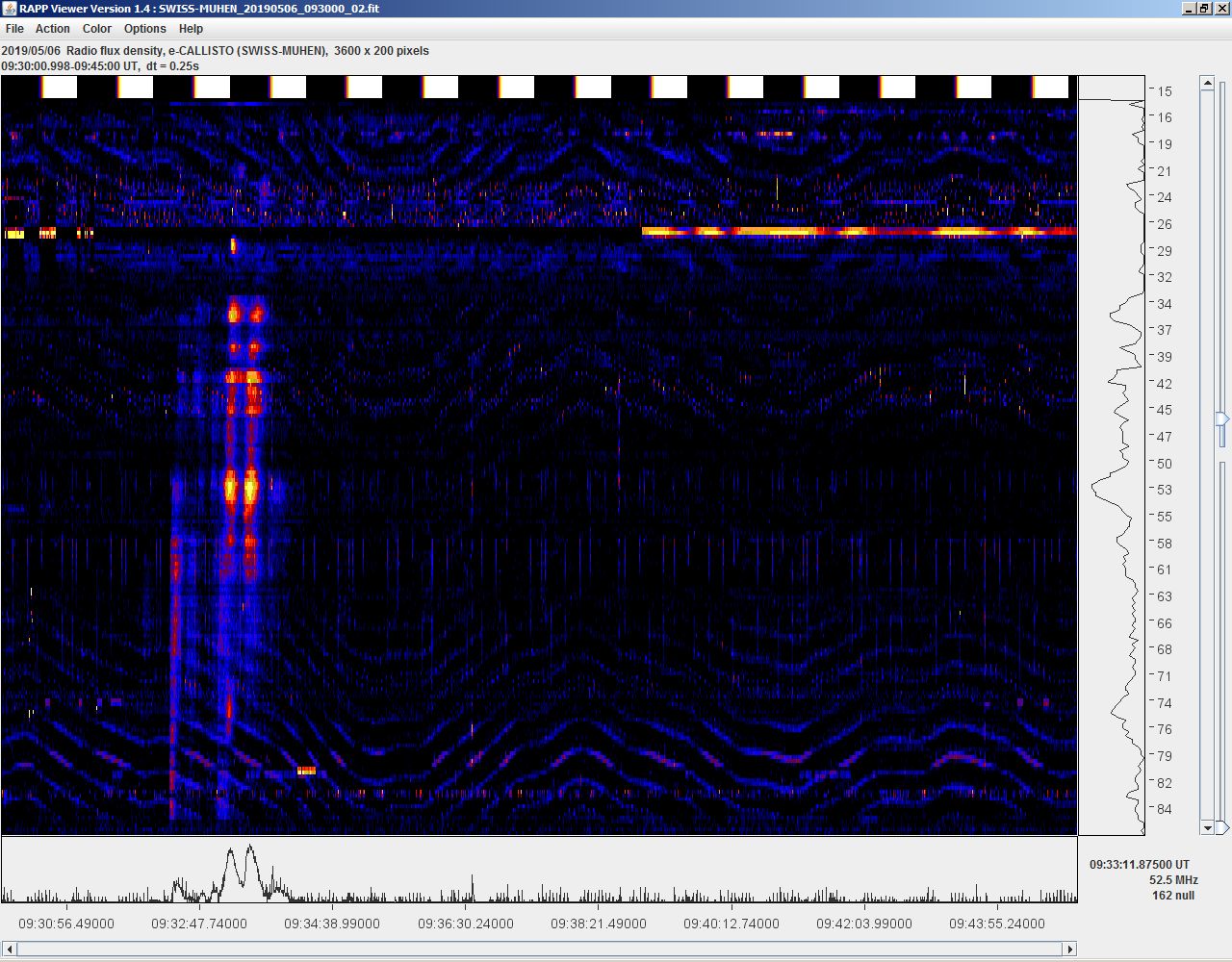Click the frequency axis label 26
This screenshot has width=1232, height=962.
coord(1165,224)
